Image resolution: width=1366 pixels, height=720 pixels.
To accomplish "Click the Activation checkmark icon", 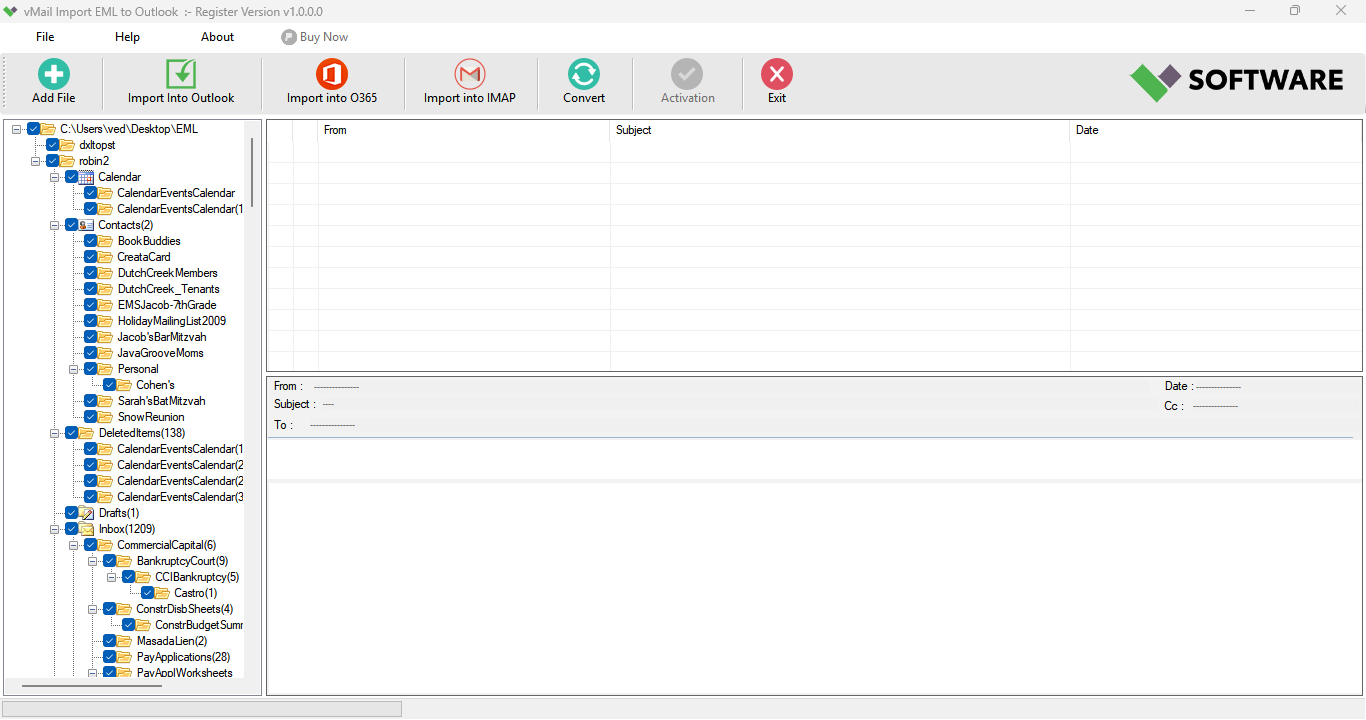I will [x=687, y=74].
